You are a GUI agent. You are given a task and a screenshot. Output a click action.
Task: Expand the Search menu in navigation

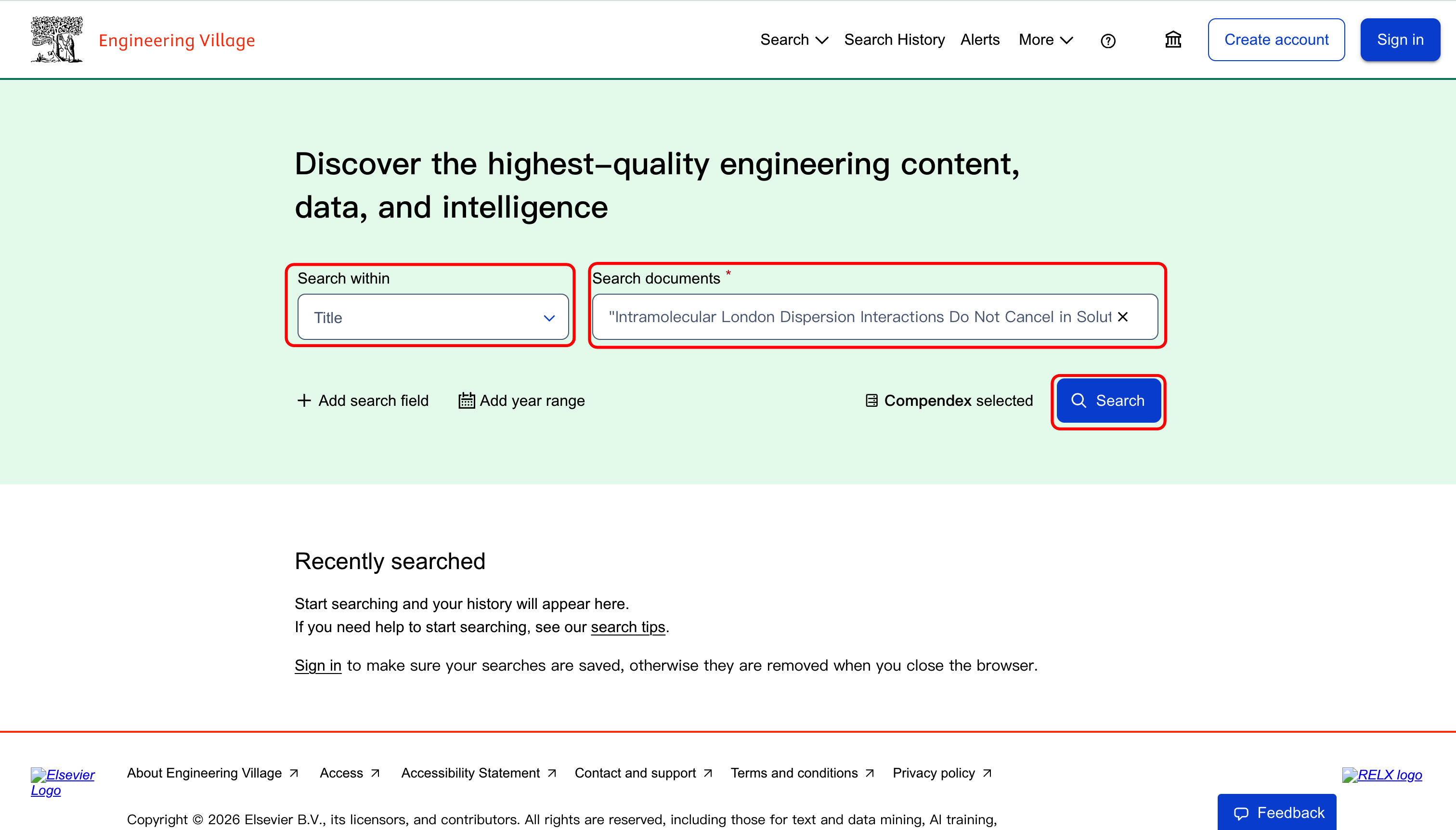(x=793, y=40)
